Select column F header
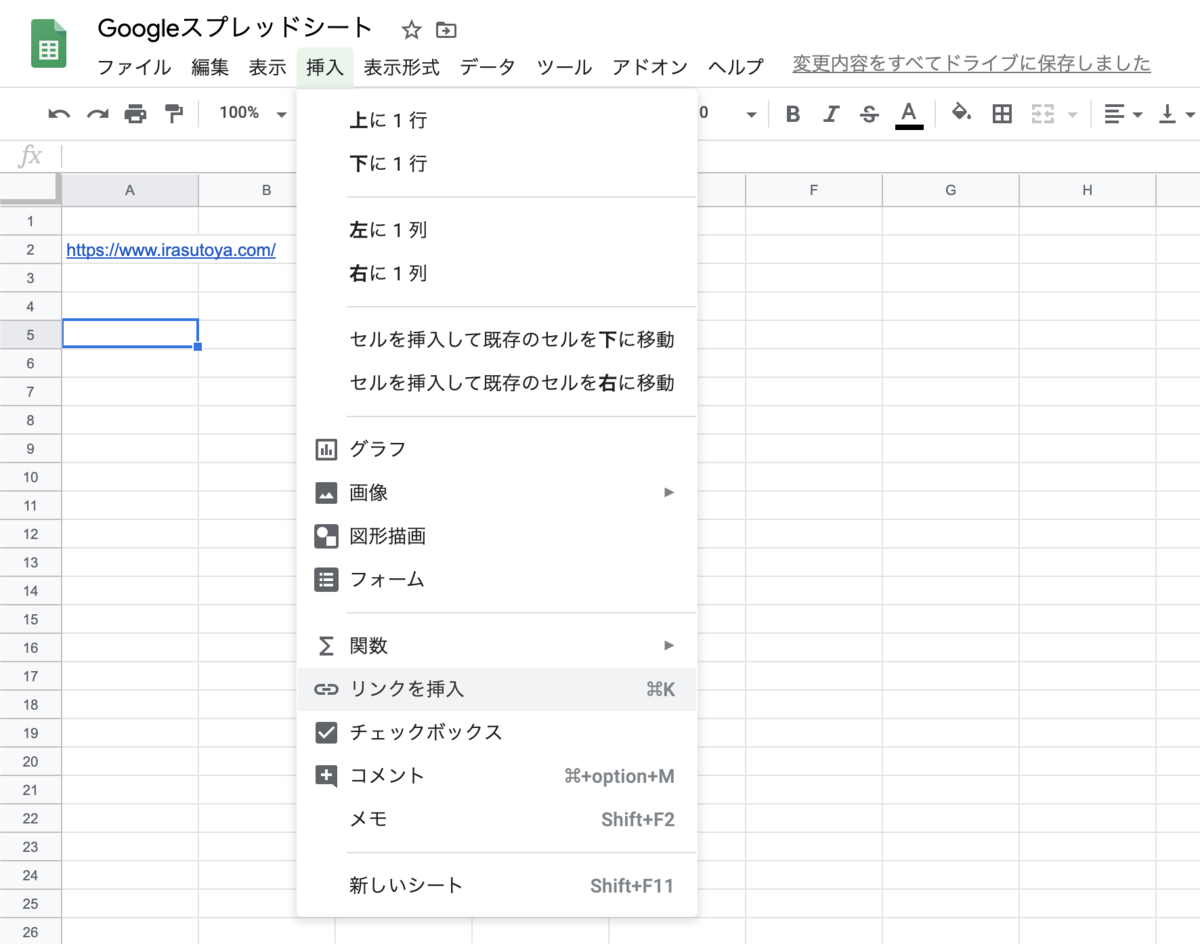This screenshot has width=1200, height=944. [814, 190]
